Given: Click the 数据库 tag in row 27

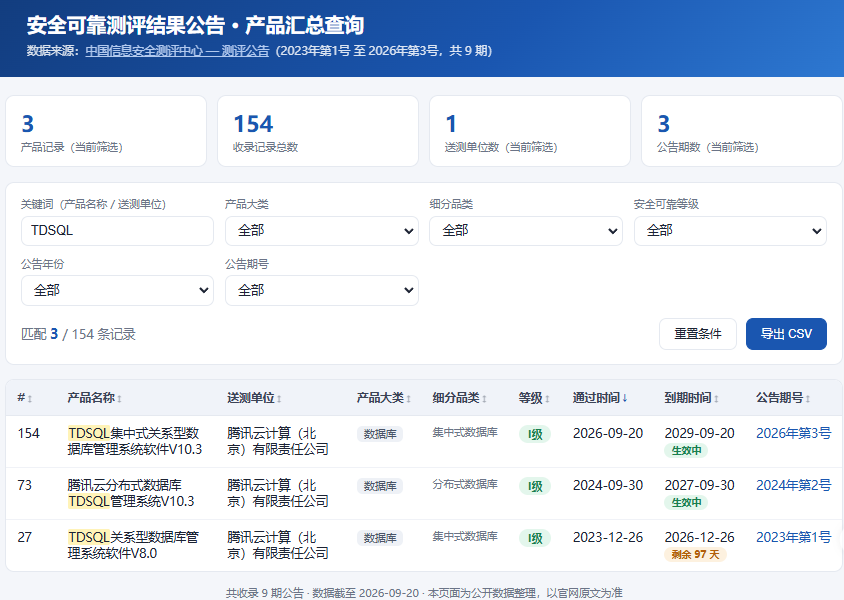Looking at the screenshot, I should 380,538.
